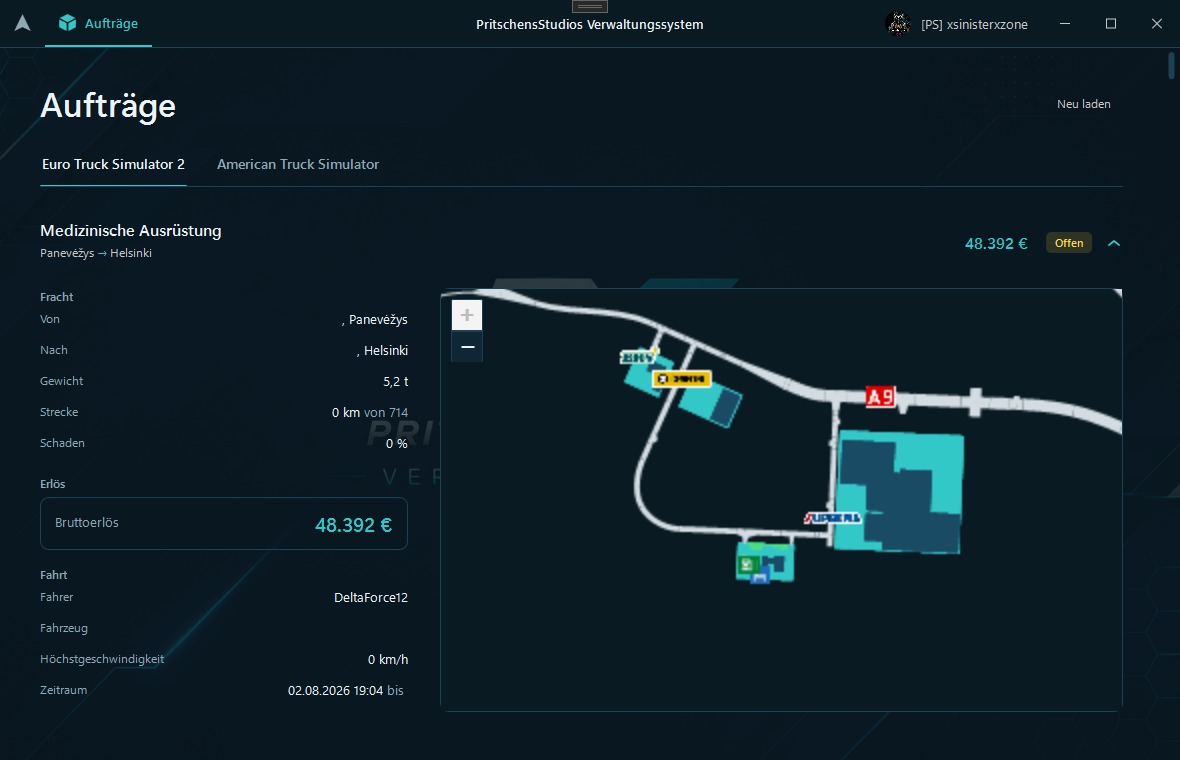Click the Offen status badge
Image resolution: width=1180 pixels, height=760 pixels.
(1069, 243)
